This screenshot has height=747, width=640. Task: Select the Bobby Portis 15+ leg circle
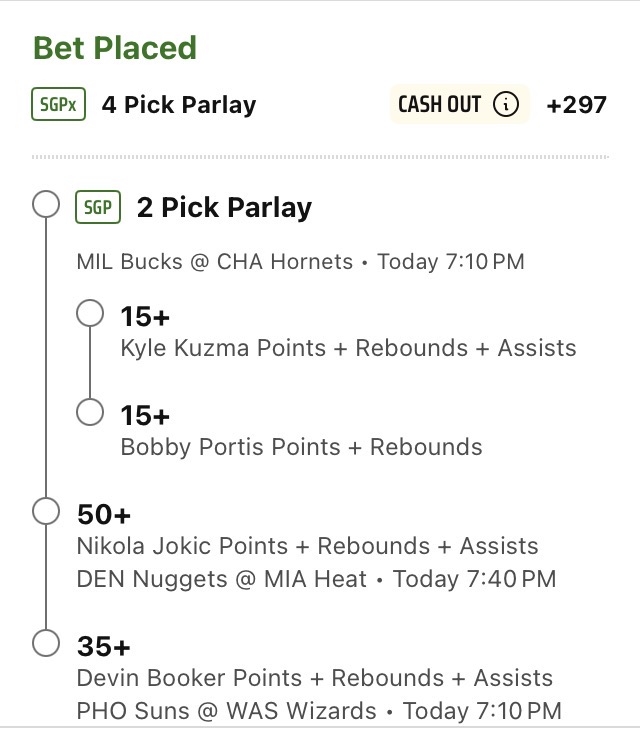pos(90,412)
